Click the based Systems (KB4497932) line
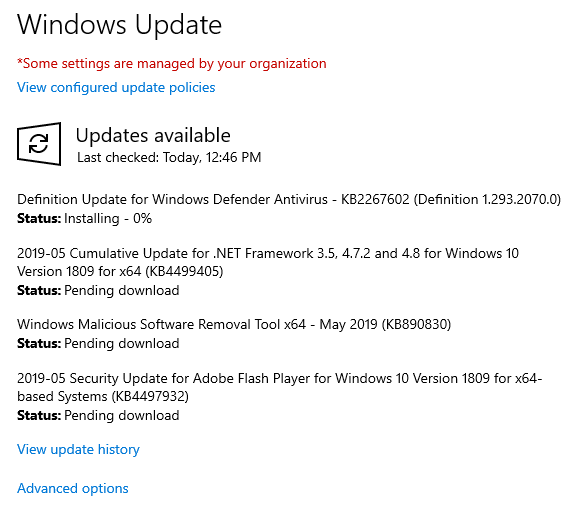The height and width of the screenshot is (527, 579). (x=103, y=396)
